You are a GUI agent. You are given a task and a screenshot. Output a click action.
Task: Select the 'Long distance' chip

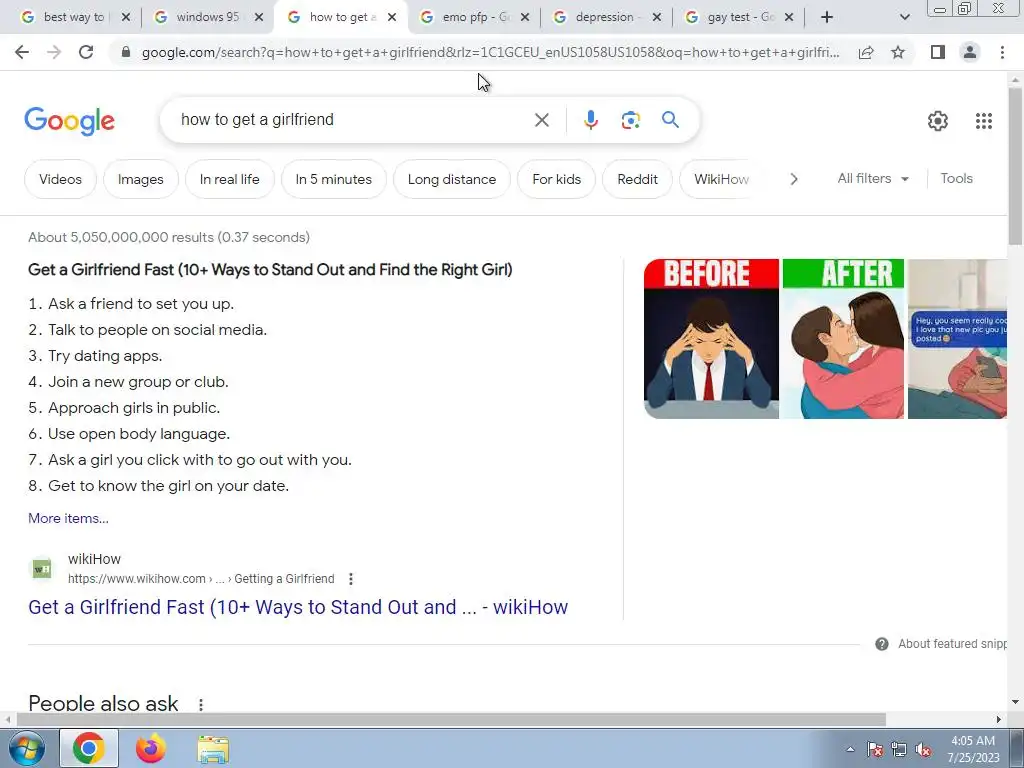point(452,179)
